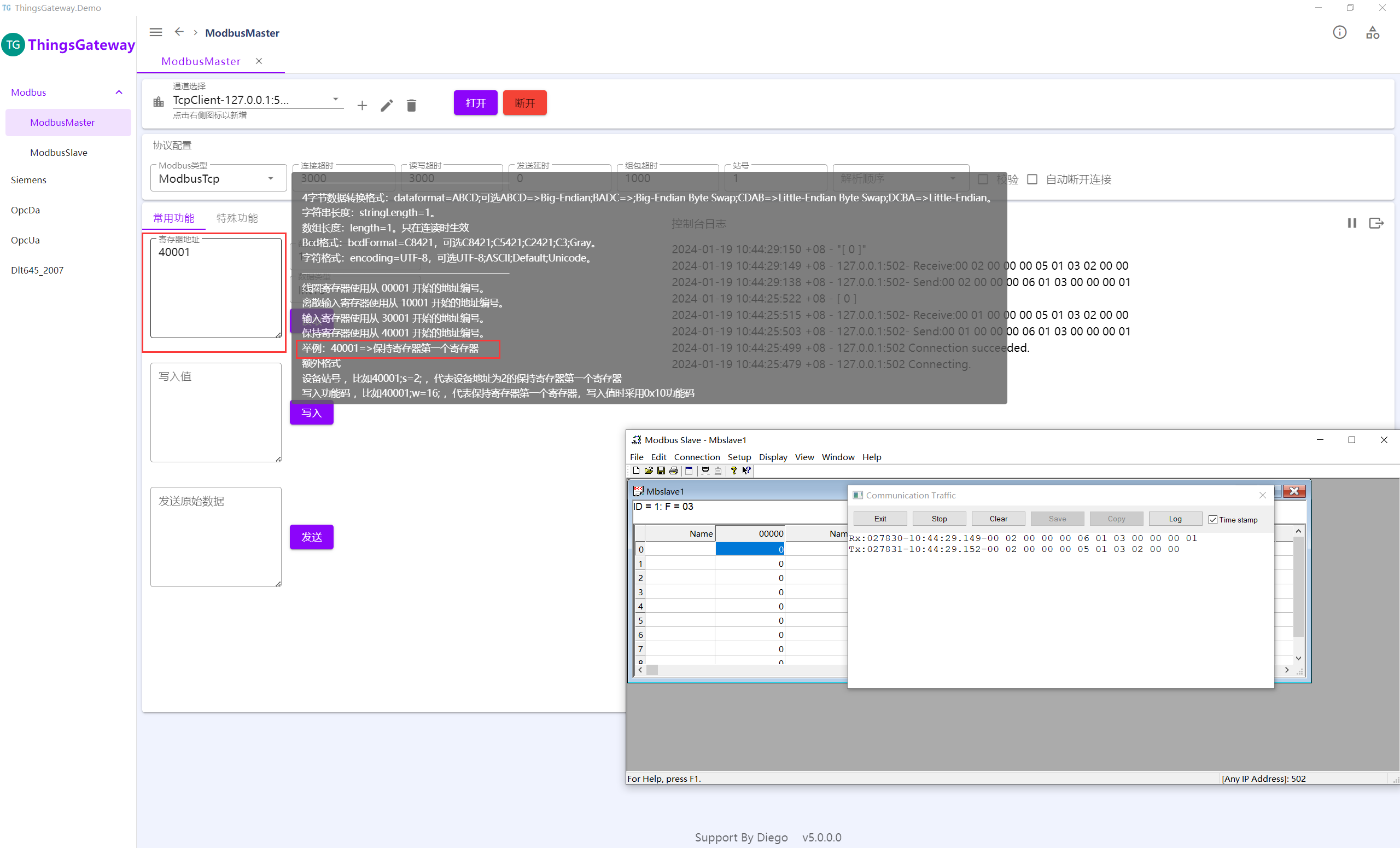Open the info icon in the header
This screenshot has height=848, width=1400.
tap(1339, 32)
